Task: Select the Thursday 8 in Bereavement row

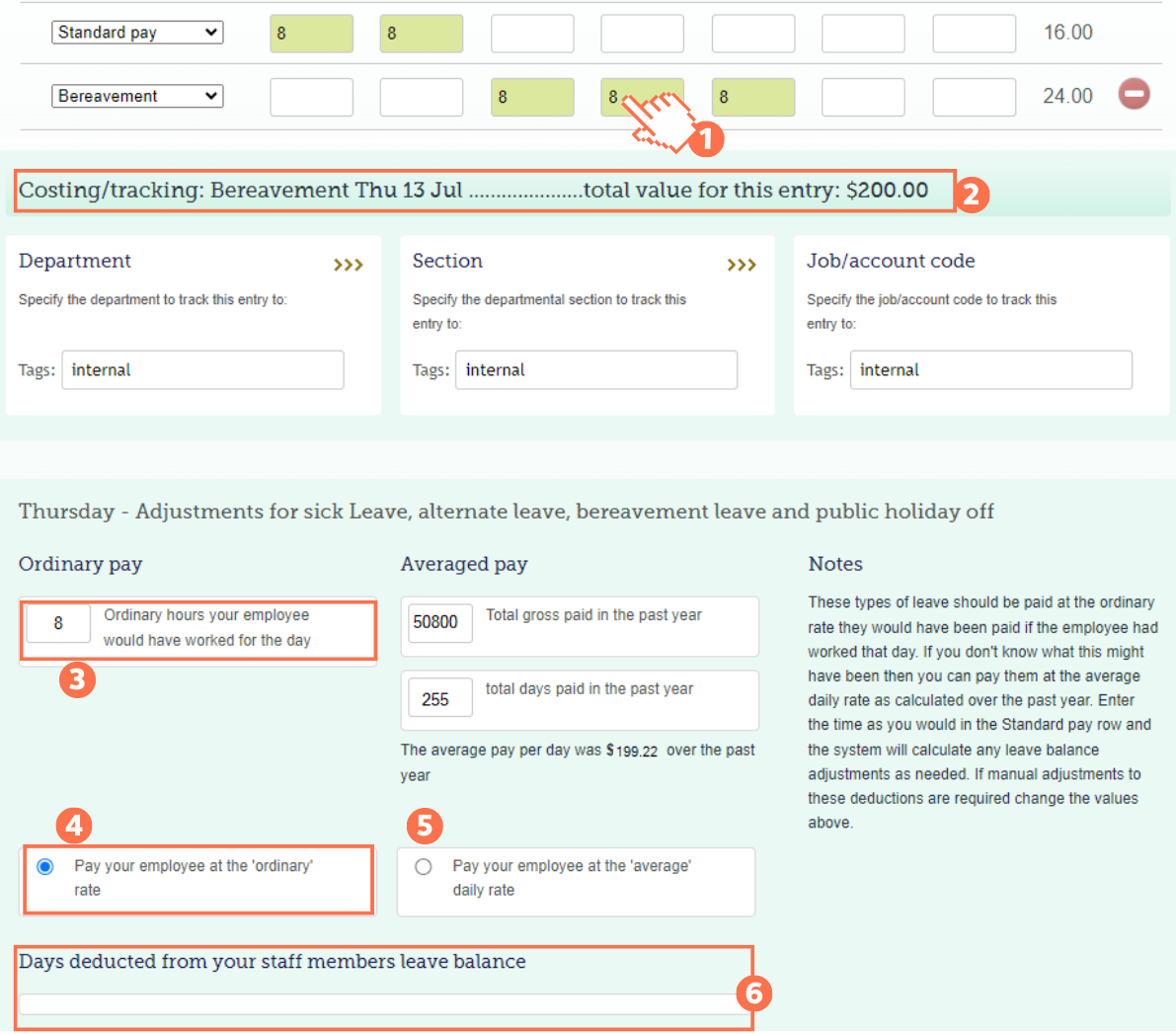Action: pos(642,97)
